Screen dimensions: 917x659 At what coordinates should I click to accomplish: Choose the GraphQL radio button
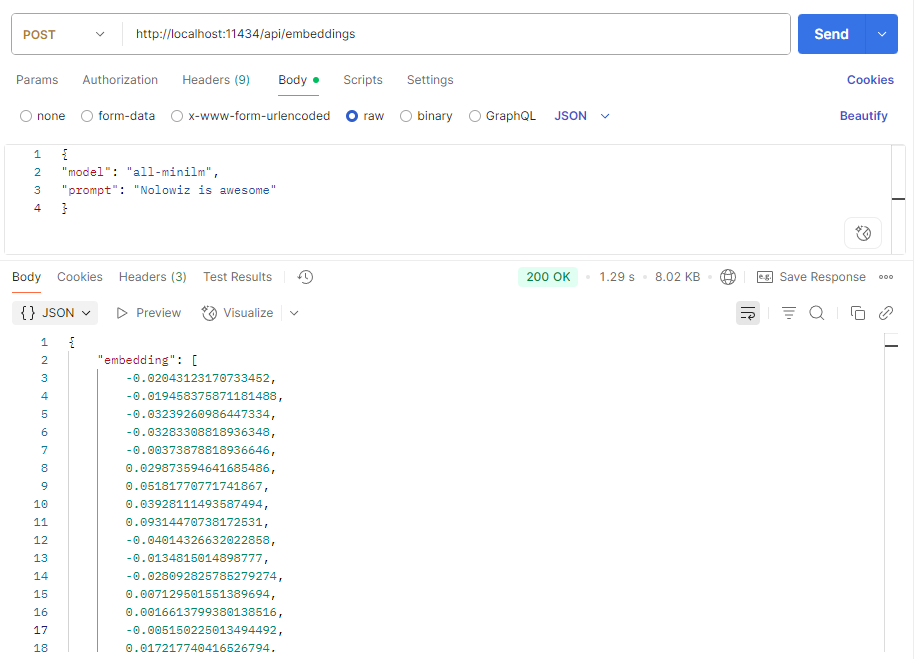[x=475, y=116]
